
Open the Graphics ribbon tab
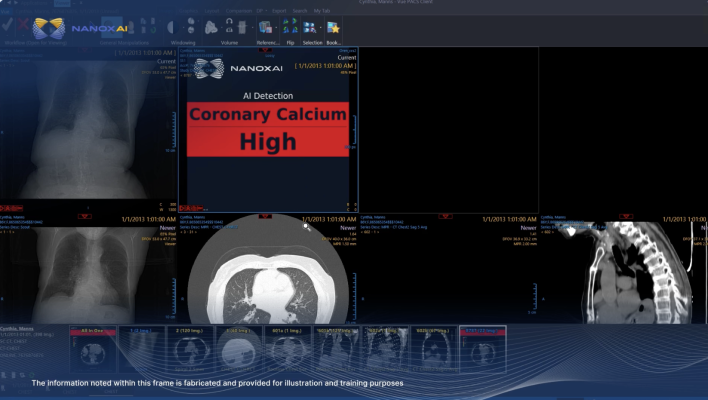click(188, 11)
